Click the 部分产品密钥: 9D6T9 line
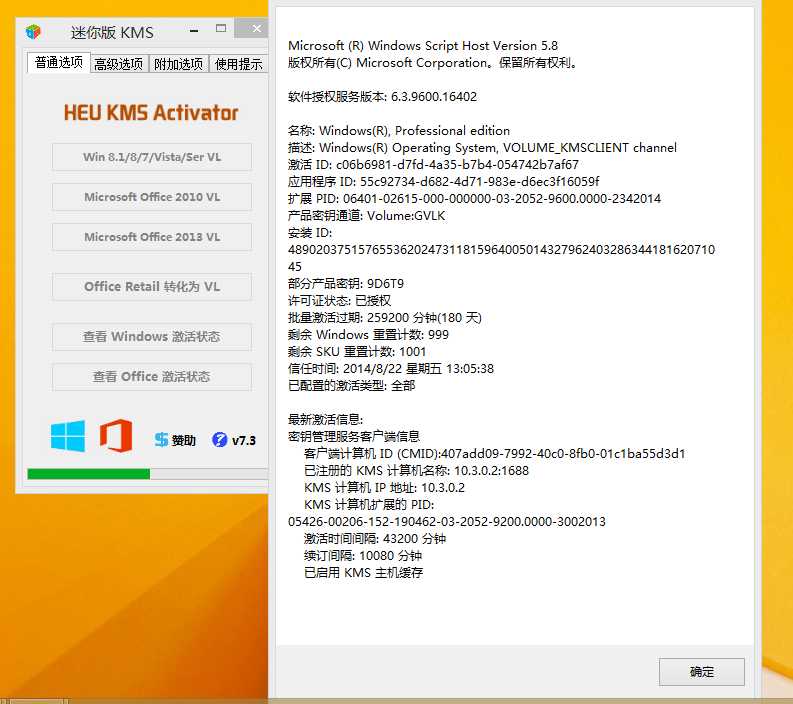Image resolution: width=793 pixels, height=704 pixels. 346,283
